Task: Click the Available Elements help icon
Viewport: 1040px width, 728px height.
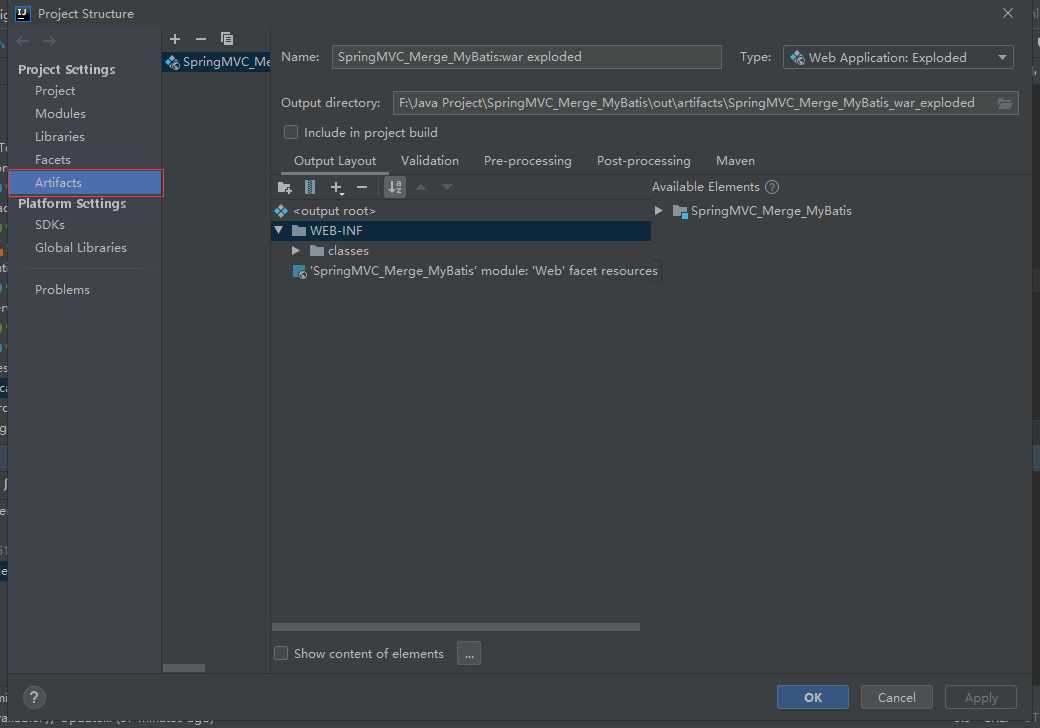Action: point(772,187)
